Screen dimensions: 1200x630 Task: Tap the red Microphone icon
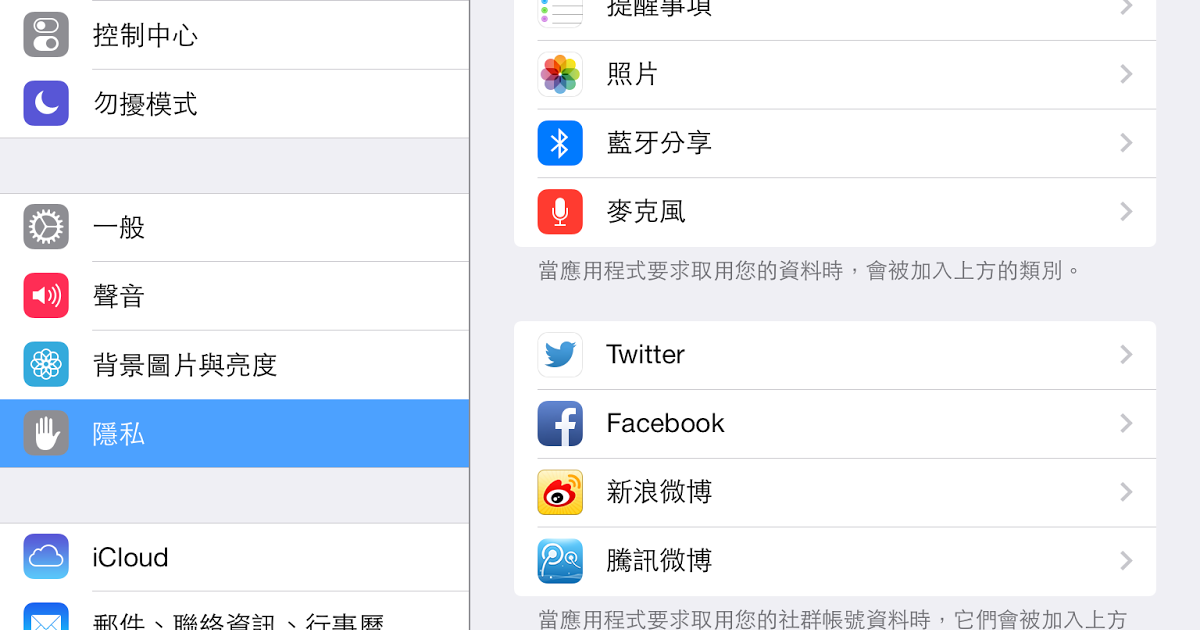pyautogui.click(x=560, y=212)
